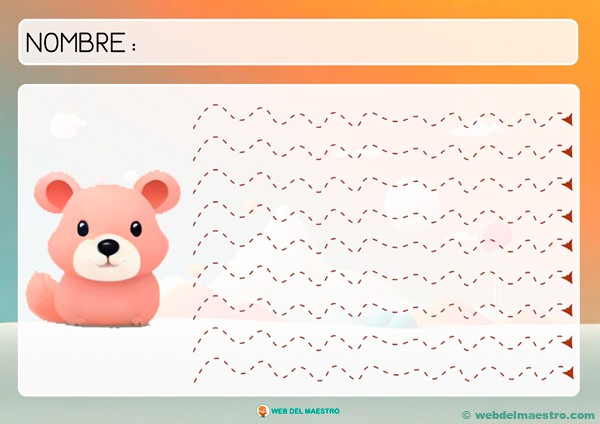
Task: Click the arrowhead on the eighth wavy line
Action: pyautogui.click(x=567, y=341)
